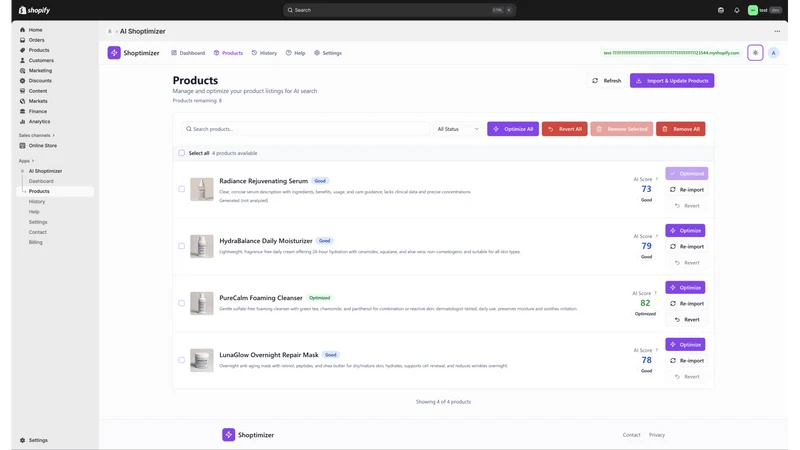The image size is (800, 450).
Task: Optimize HydraBalance Daily Moisturizer
Action: pos(685,231)
